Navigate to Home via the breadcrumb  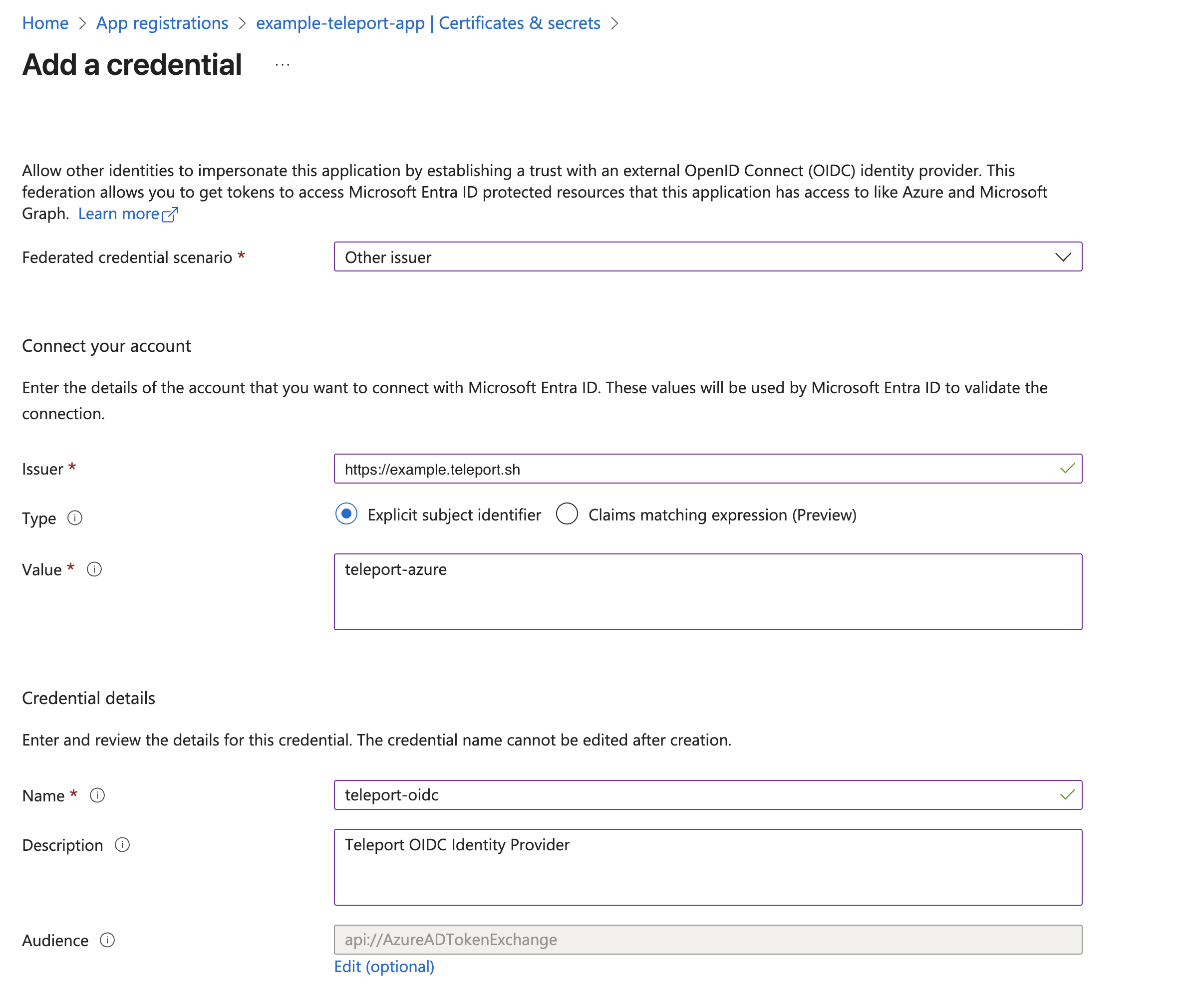(45, 23)
